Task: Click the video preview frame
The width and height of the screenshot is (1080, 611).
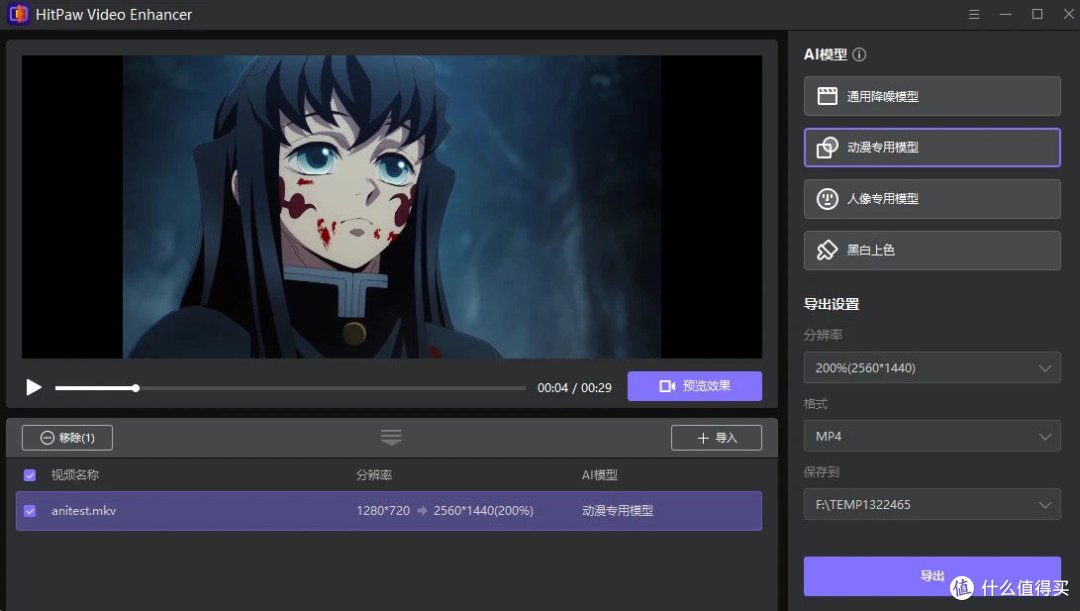Action: [x=391, y=207]
